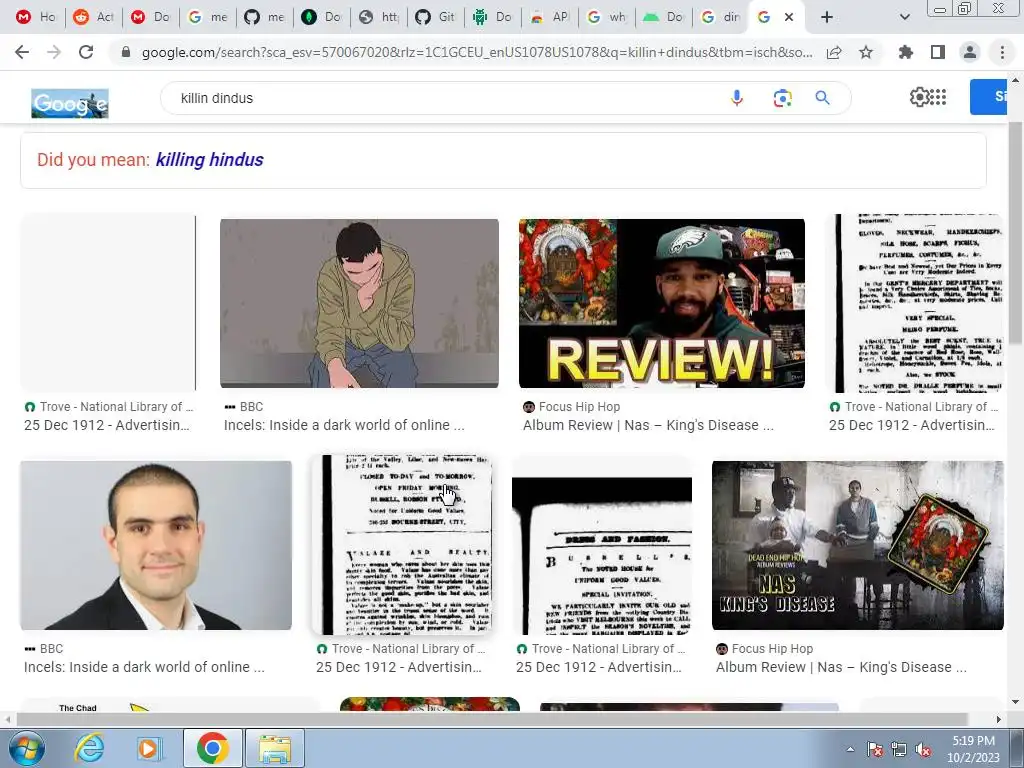Open 'Album Review | Nas' top row link
The image size is (1024, 768).
coord(648,425)
